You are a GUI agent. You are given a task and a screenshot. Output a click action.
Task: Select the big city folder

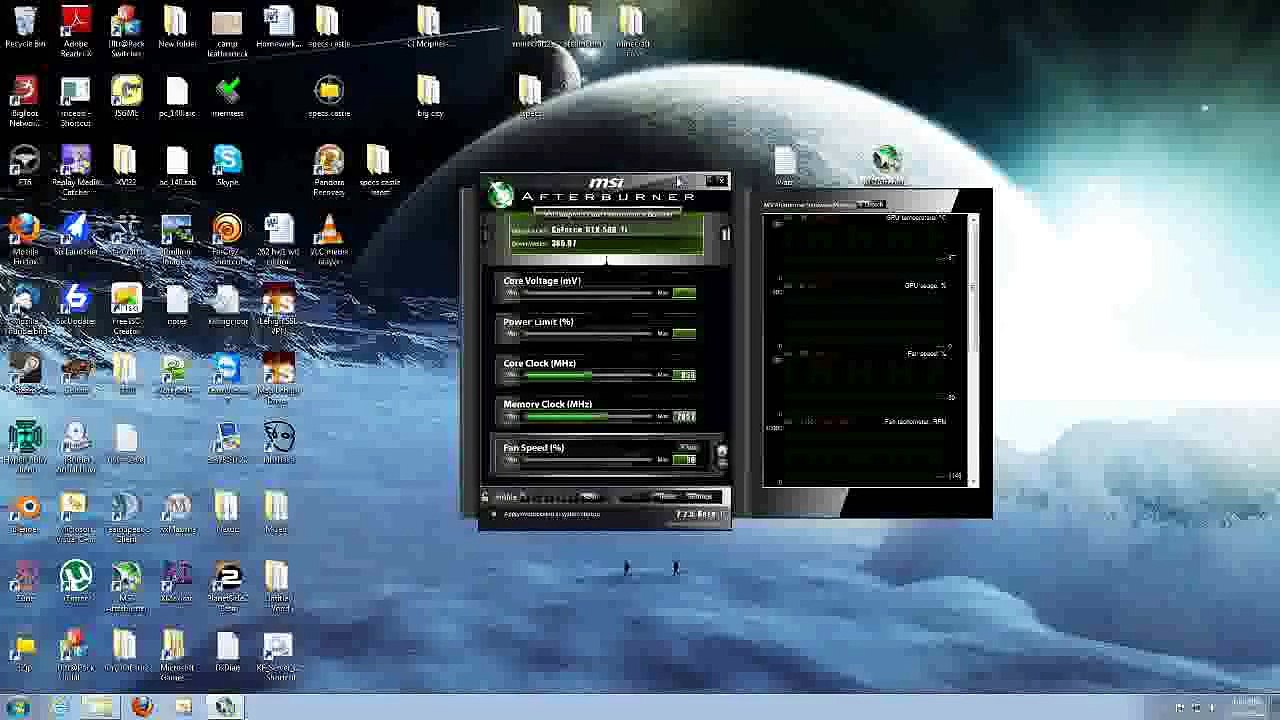[x=429, y=97]
